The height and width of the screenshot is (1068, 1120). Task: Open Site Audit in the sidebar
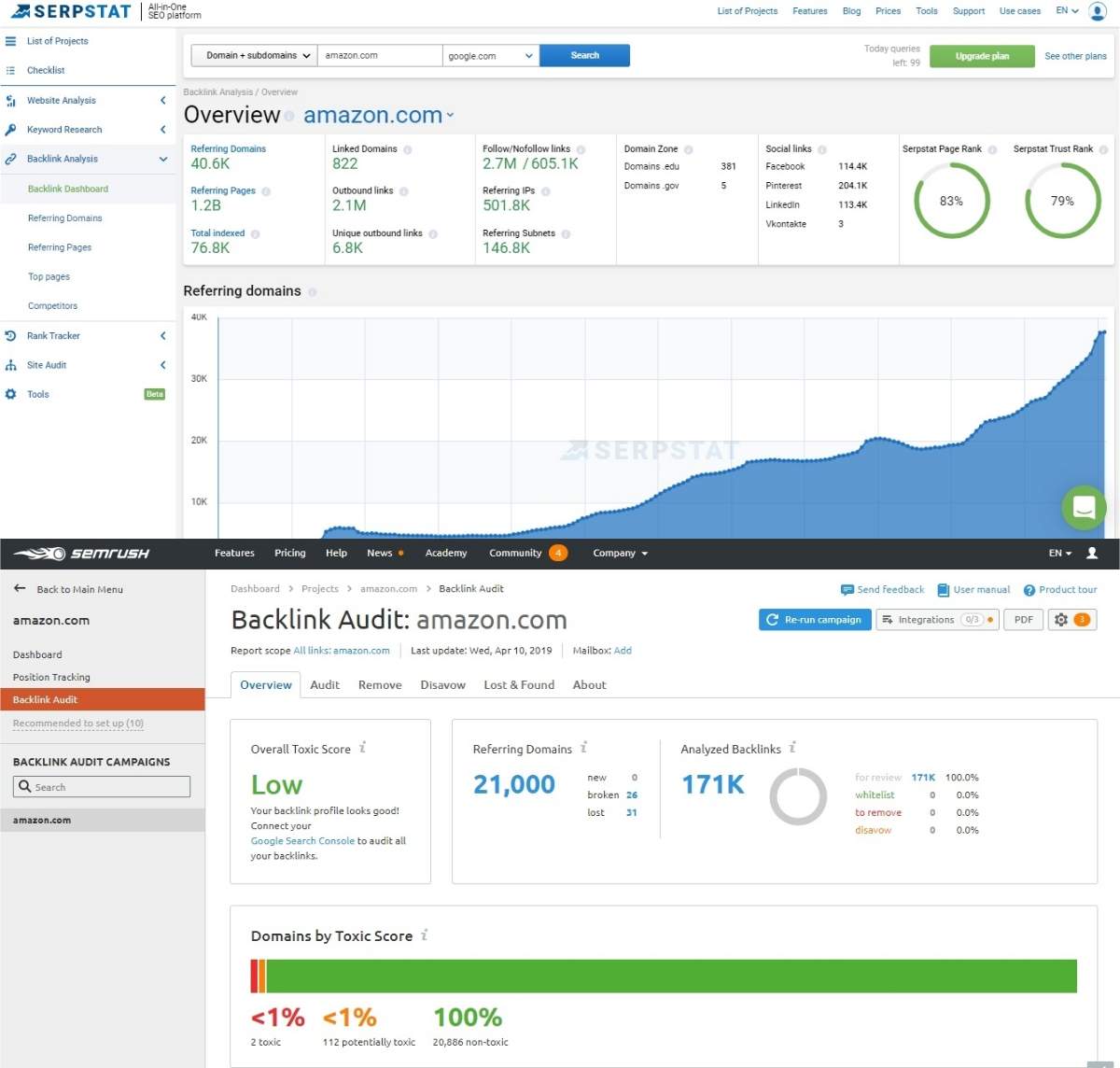click(x=46, y=364)
